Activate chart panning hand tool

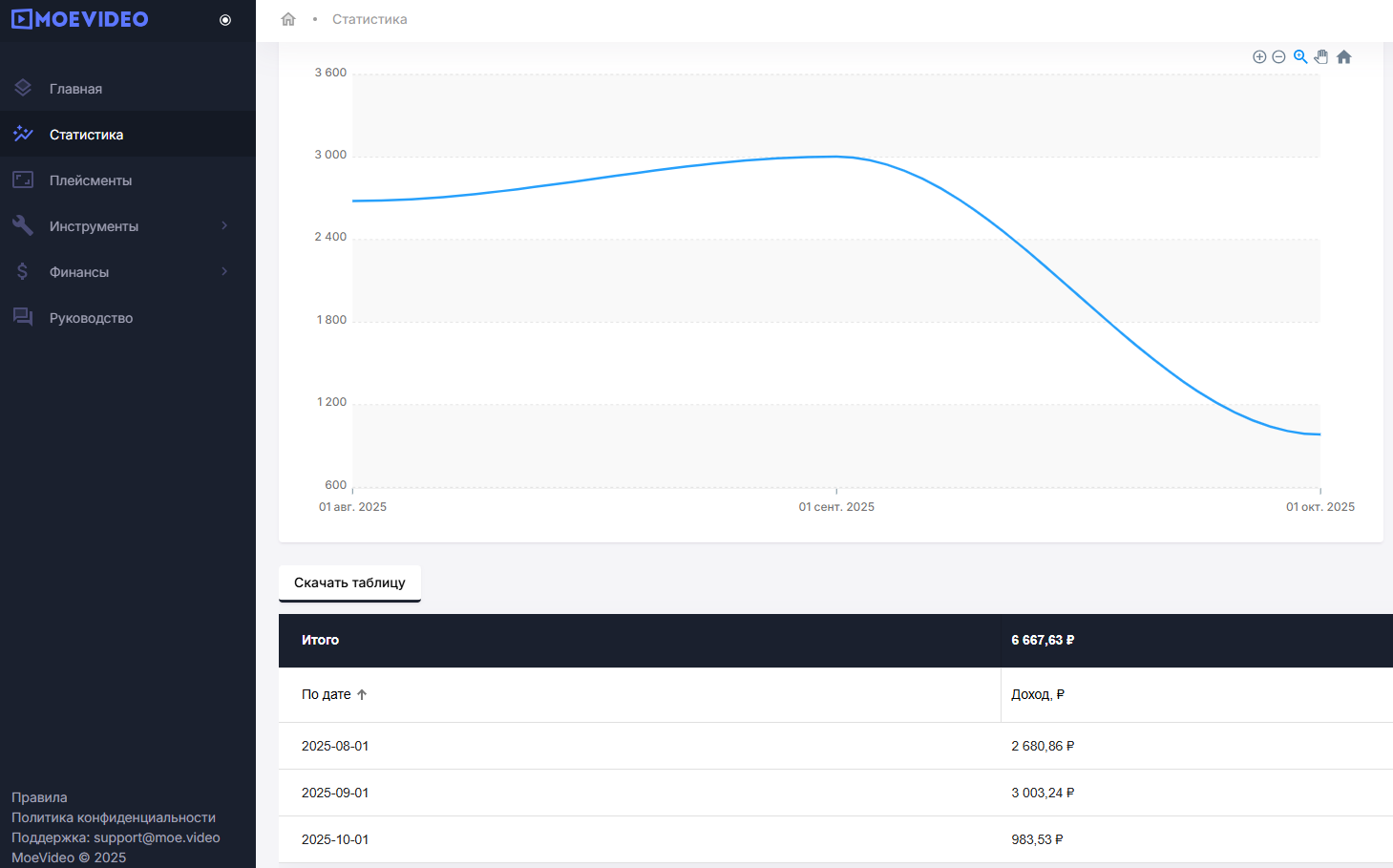1321,57
